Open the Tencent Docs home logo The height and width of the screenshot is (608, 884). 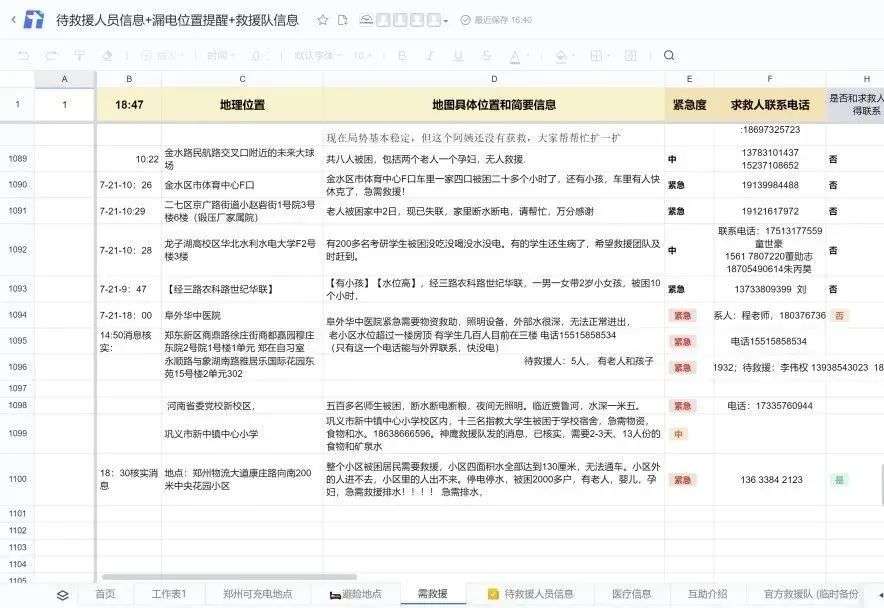(x=34, y=20)
